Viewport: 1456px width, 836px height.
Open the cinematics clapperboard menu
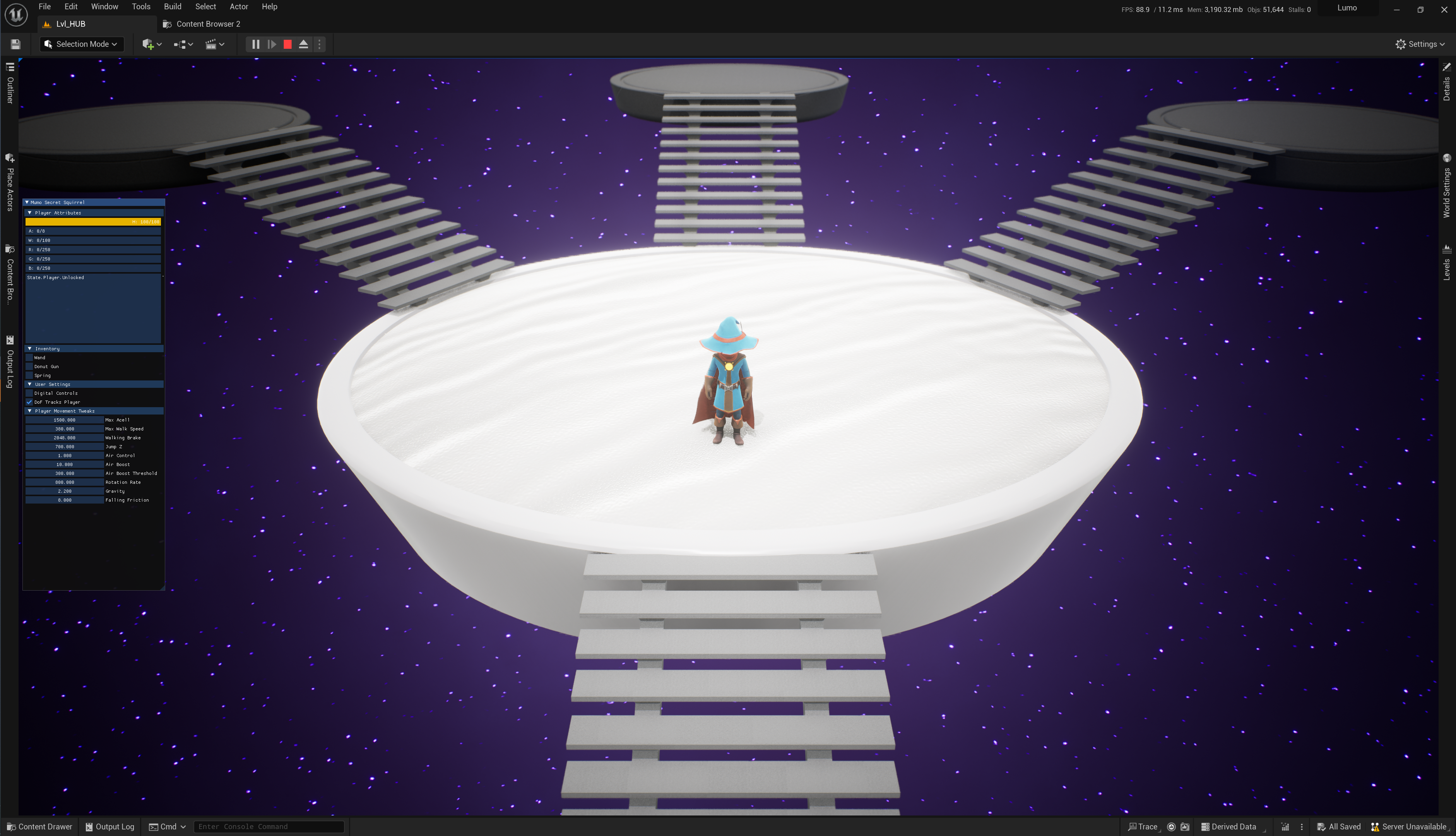tap(215, 44)
